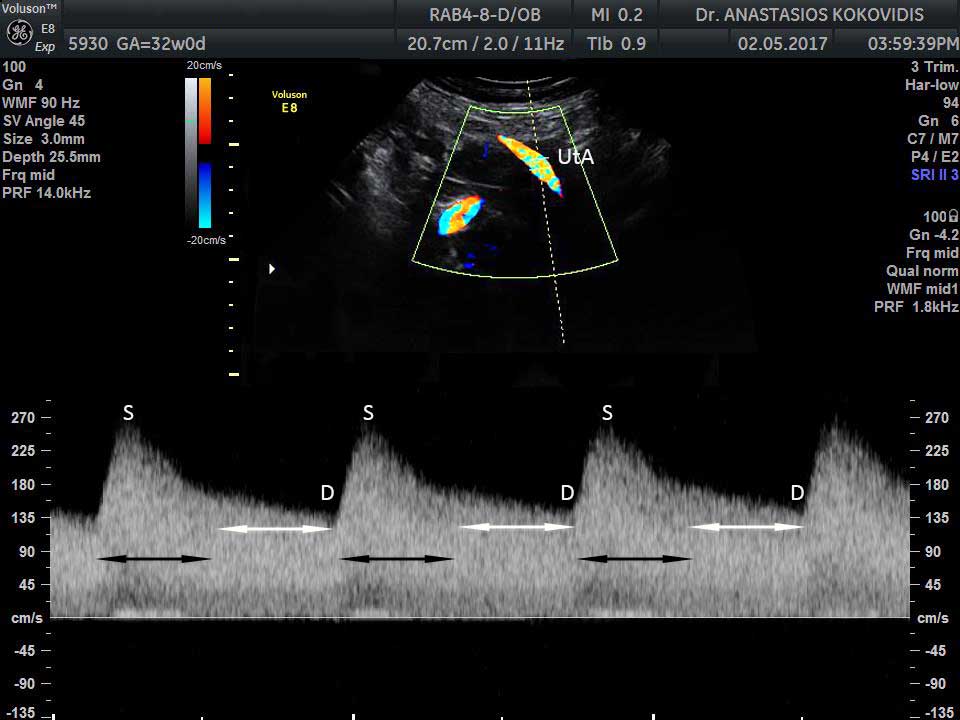Image resolution: width=960 pixels, height=720 pixels.
Task: Click the orange uterine artery color flow near UtA
Action: (x=530, y=164)
